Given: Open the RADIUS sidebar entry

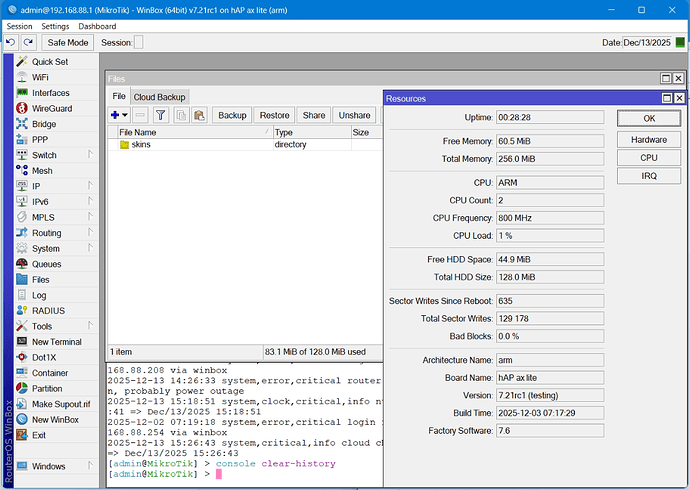Looking at the screenshot, I should click(56, 311).
